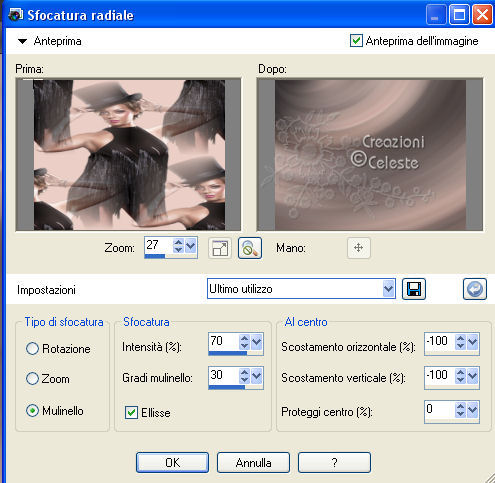This screenshot has width=495, height=483.
Task: Click the Annulla button
Action: click(253, 462)
